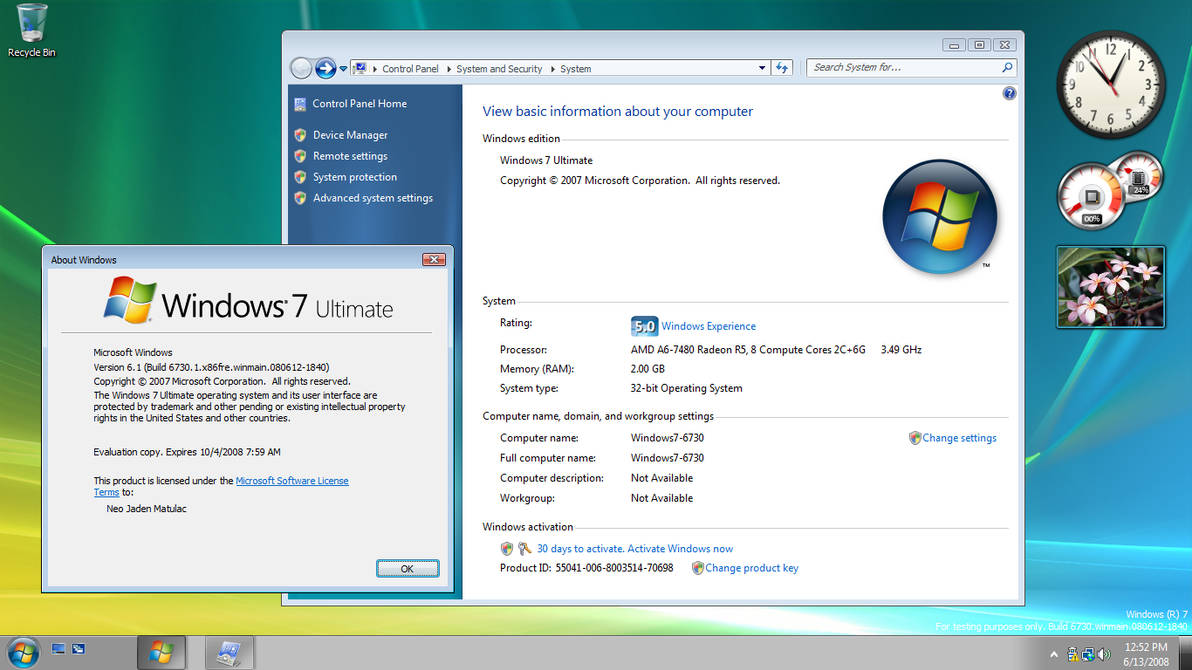Open the Start menu orb

pos(24,653)
